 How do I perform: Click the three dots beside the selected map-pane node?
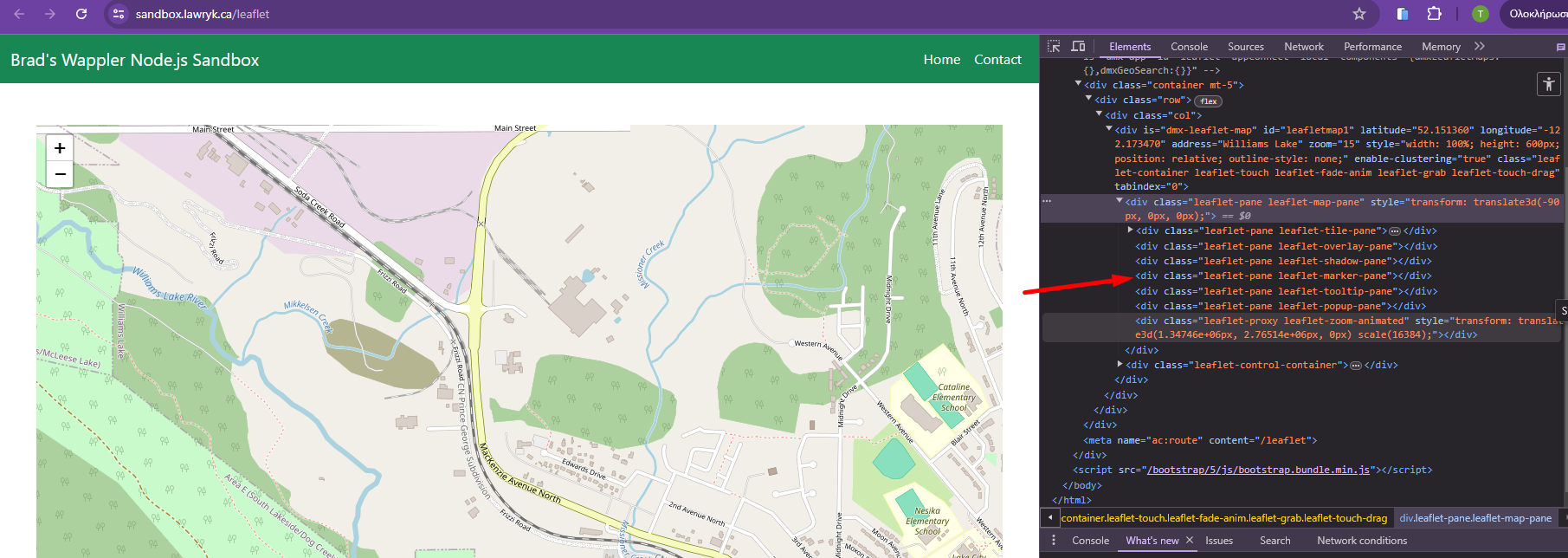pos(1047,201)
